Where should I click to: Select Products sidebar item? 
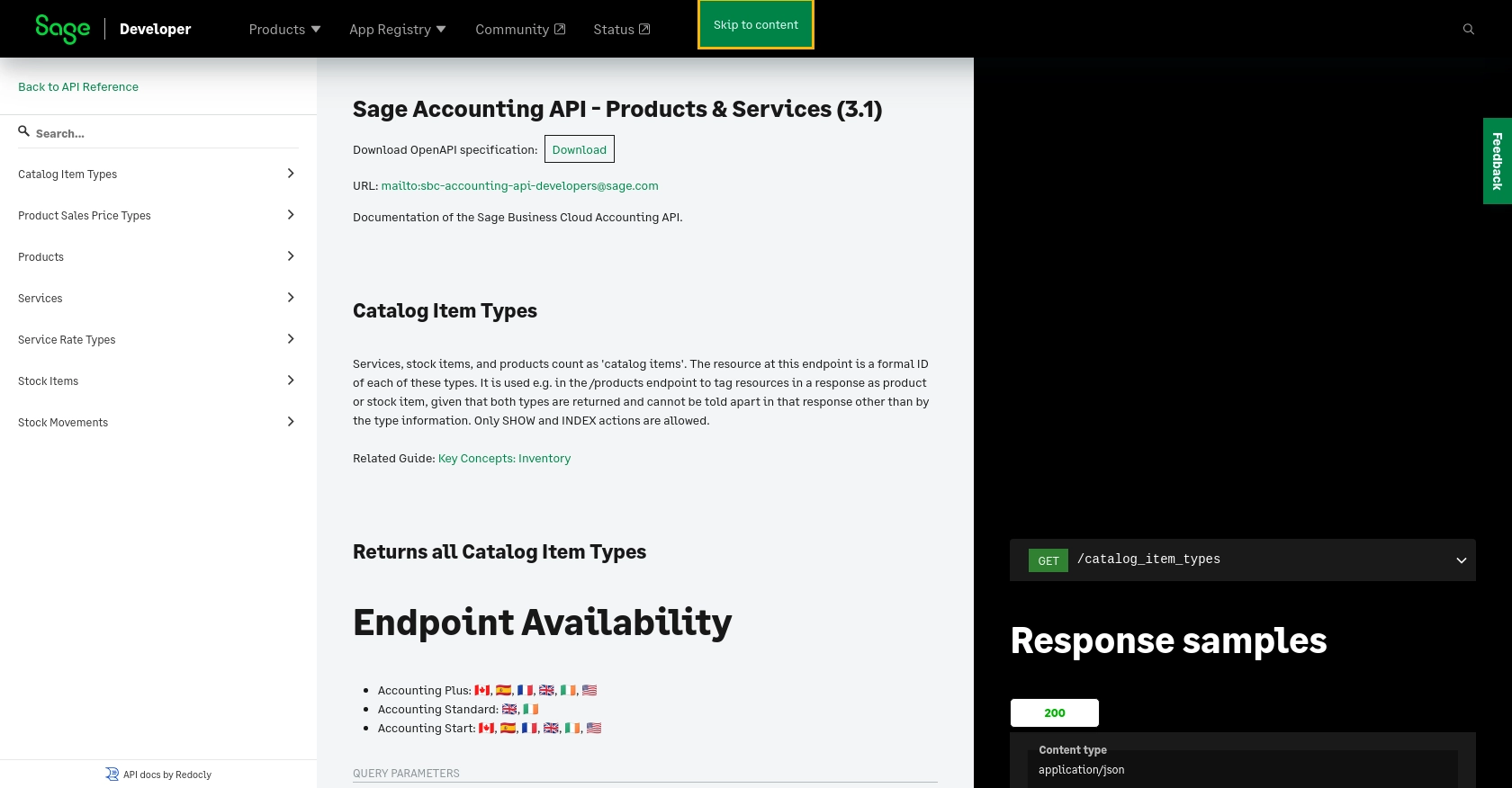click(x=158, y=256)
